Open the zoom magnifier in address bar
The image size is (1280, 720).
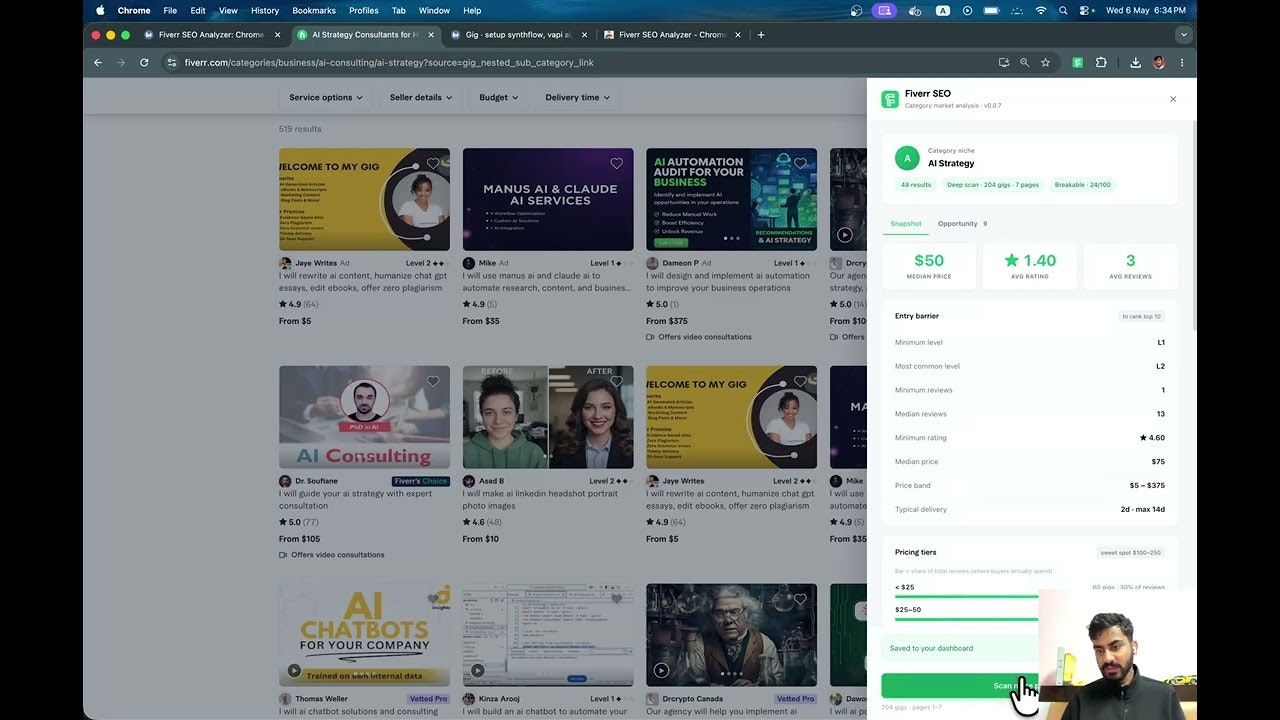tap(1024, 62)
